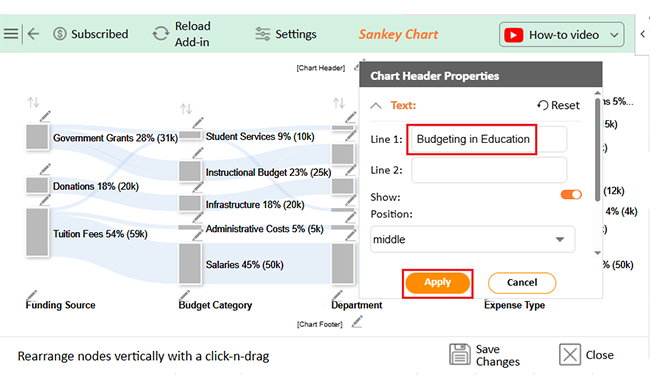Click the Sankey Chart title tab
650x389 pixels.
398,34
